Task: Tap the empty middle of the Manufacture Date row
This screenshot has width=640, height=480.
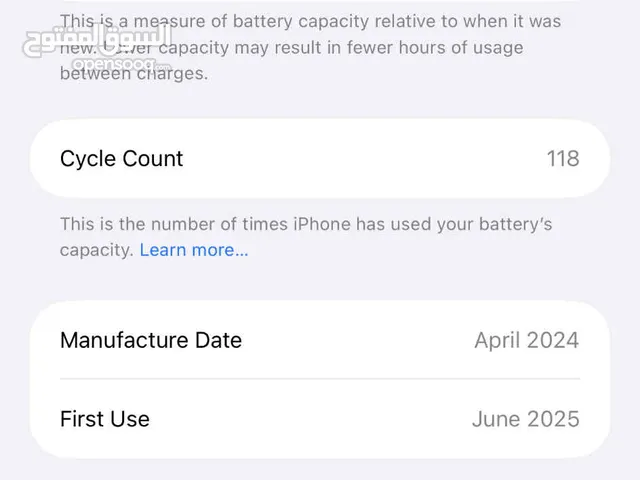Action: (x=358, y=340)
